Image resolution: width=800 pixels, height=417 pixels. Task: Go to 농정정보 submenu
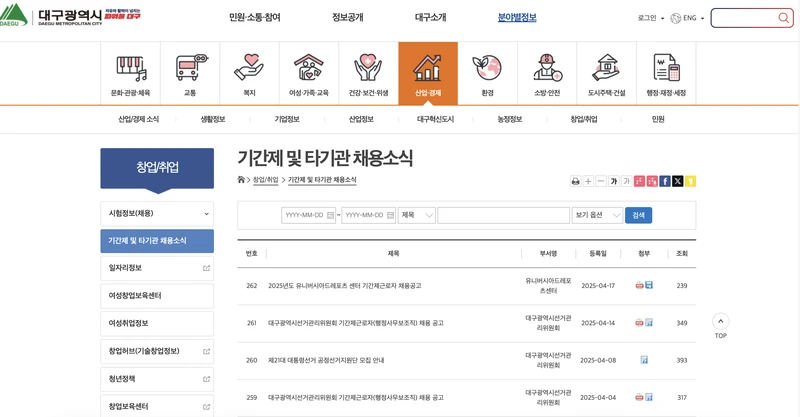click(510, 119)
